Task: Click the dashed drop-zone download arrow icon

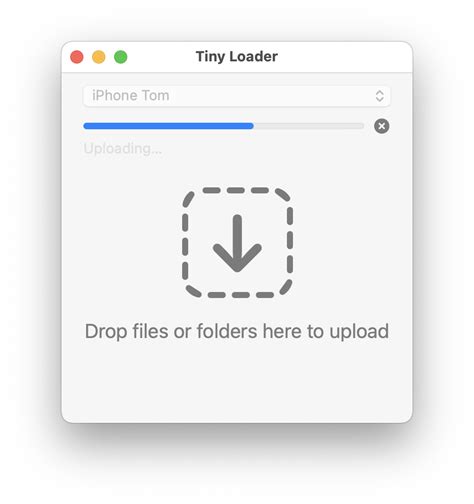Action: pos(237,243)
